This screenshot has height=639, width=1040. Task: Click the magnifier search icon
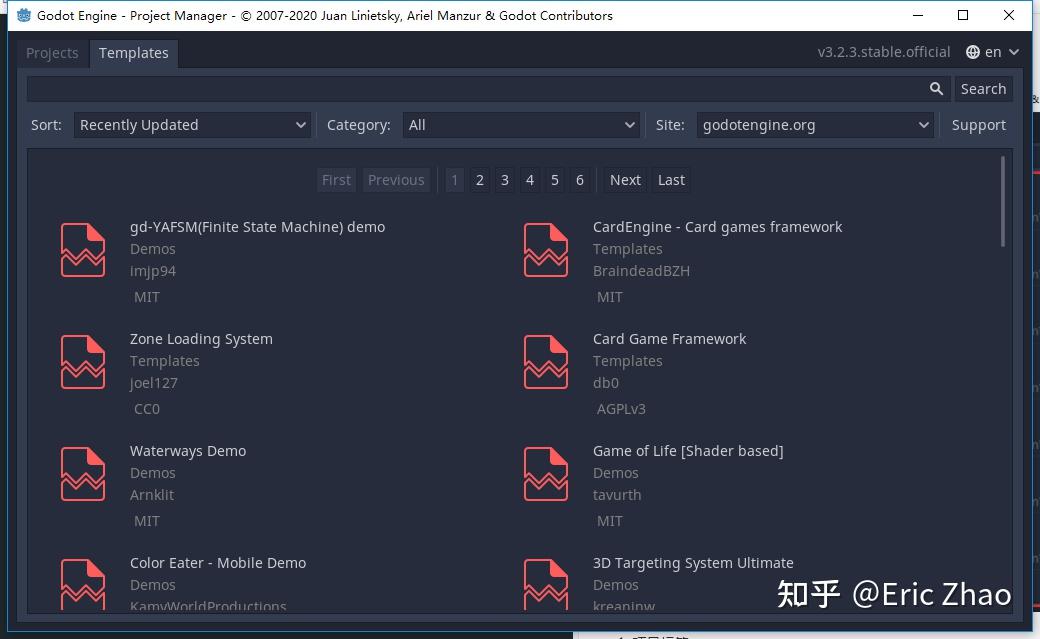click(936, 88)
